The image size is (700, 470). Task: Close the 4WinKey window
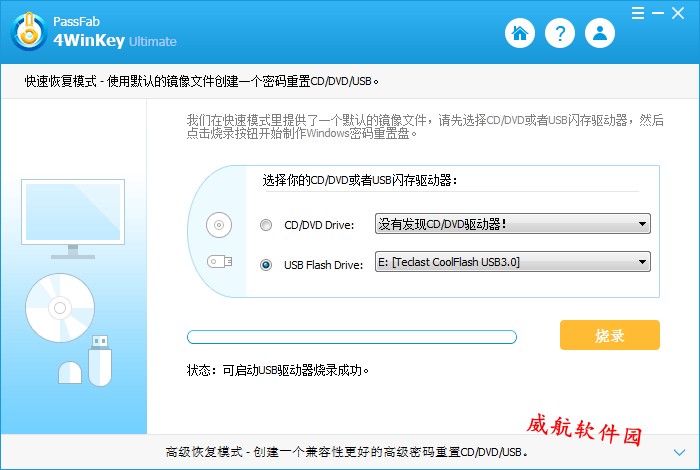coord(678,13)
